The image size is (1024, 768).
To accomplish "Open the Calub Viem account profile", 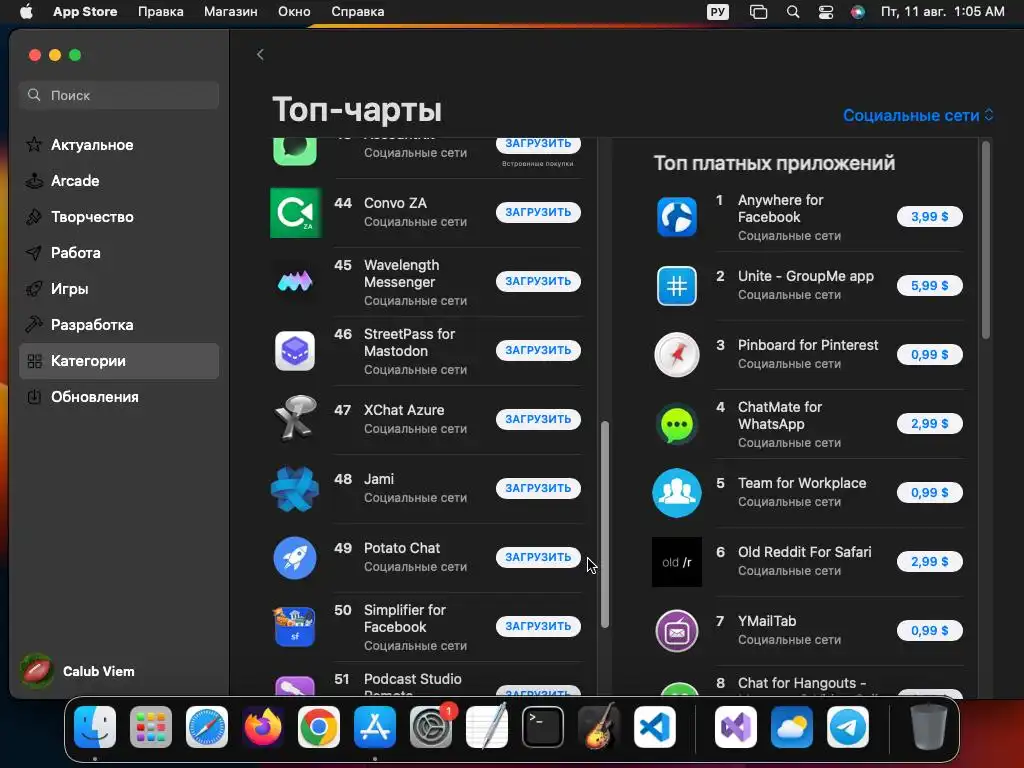I will tap(78, 671).
